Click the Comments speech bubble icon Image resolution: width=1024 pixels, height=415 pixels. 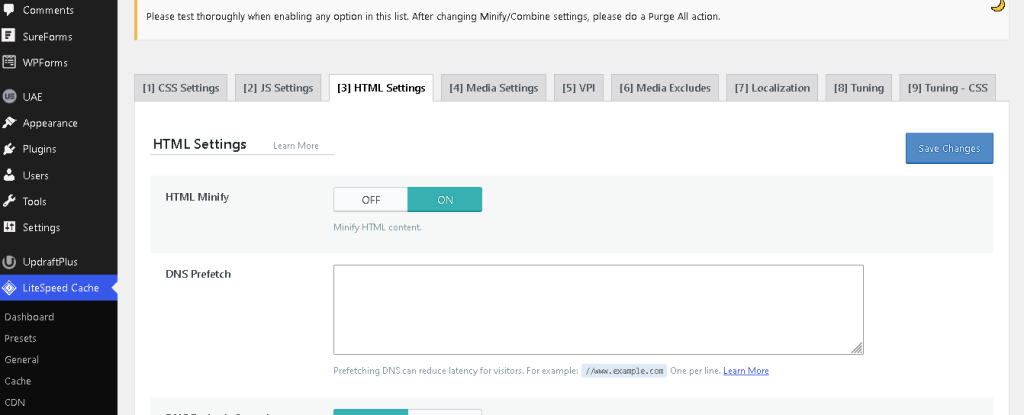tap(9, 10)
